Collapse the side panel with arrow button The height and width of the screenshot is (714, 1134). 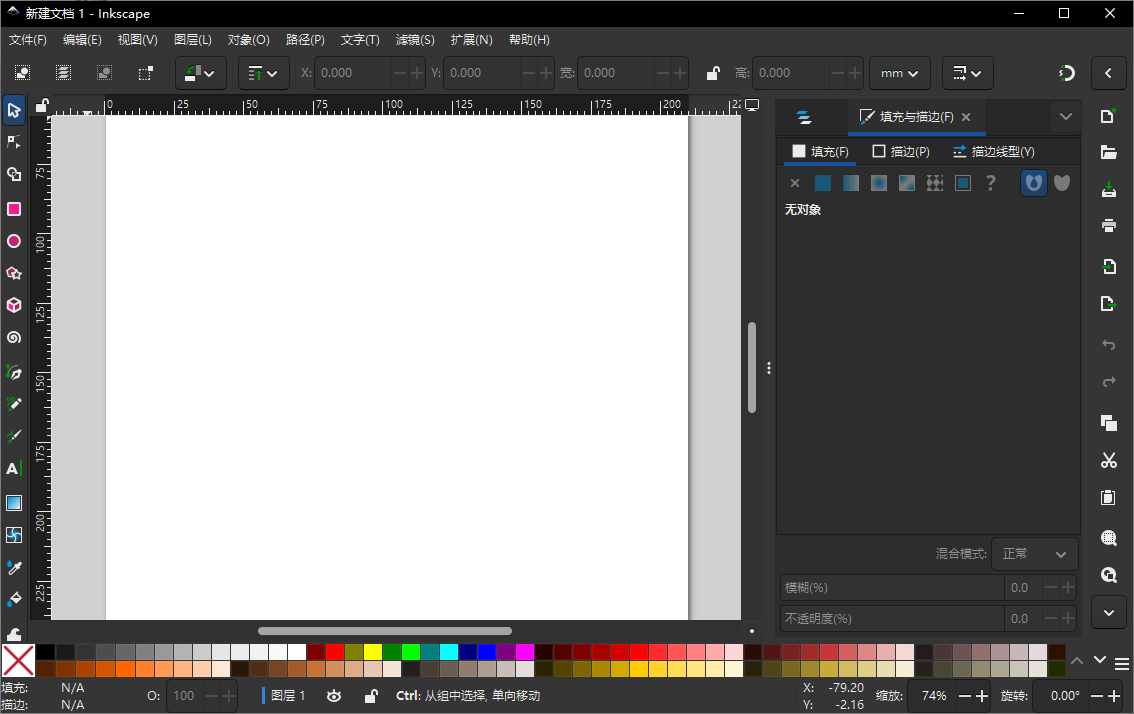1109,72
